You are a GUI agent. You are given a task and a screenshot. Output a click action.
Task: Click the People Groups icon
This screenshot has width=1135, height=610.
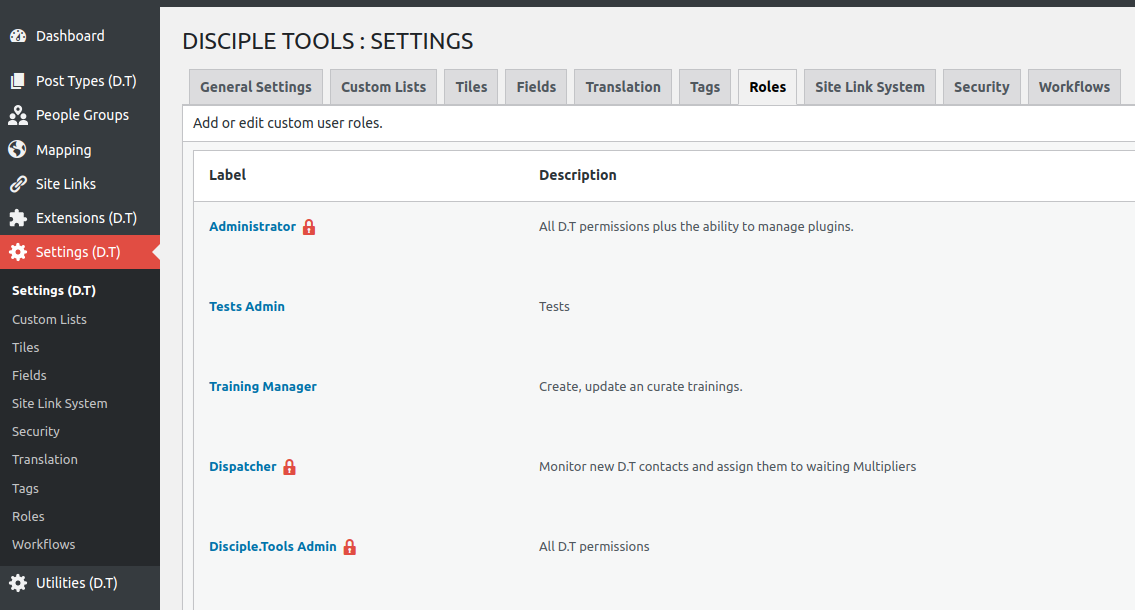[18, 116]
